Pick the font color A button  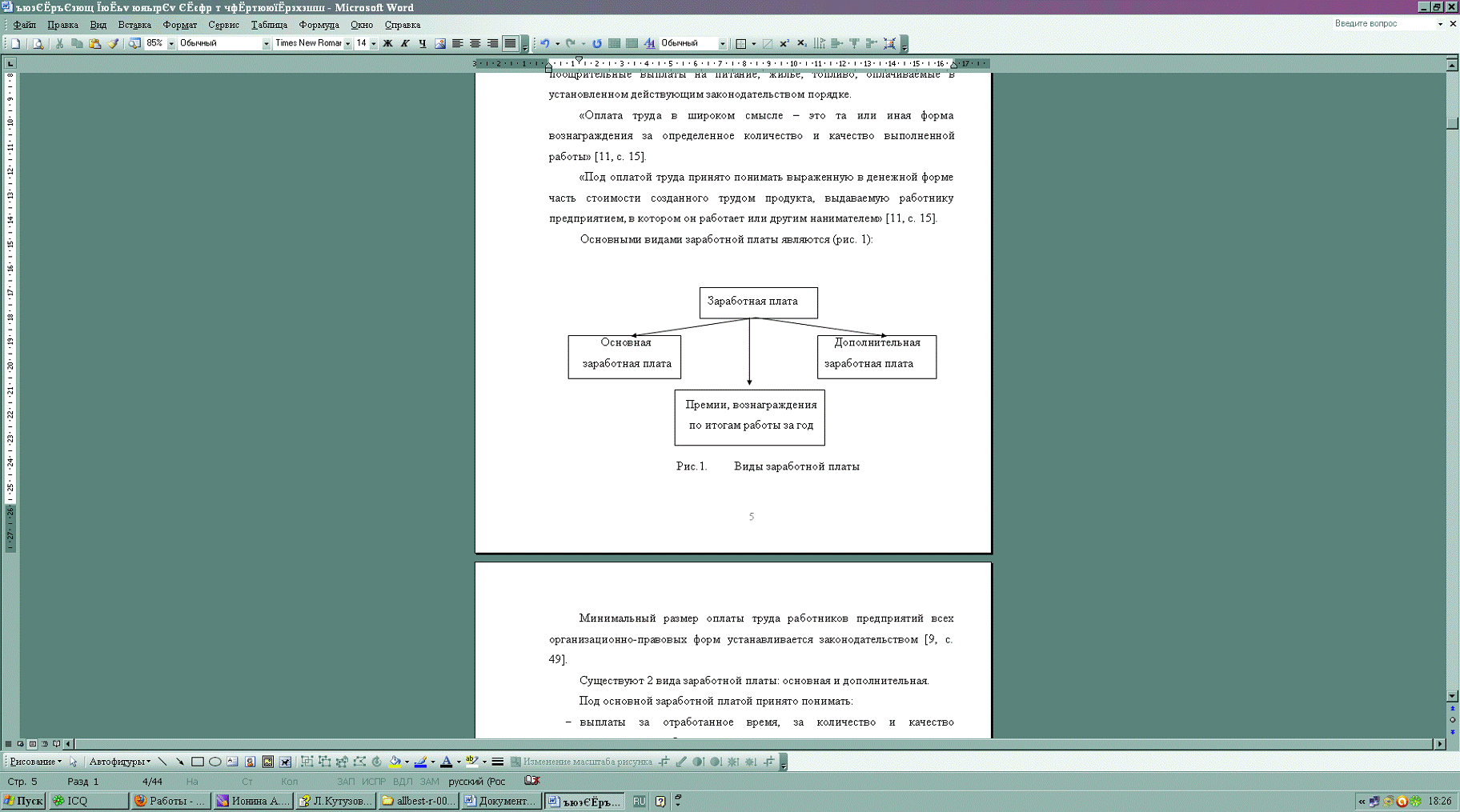pyautogui.click(x=447, y=762)
